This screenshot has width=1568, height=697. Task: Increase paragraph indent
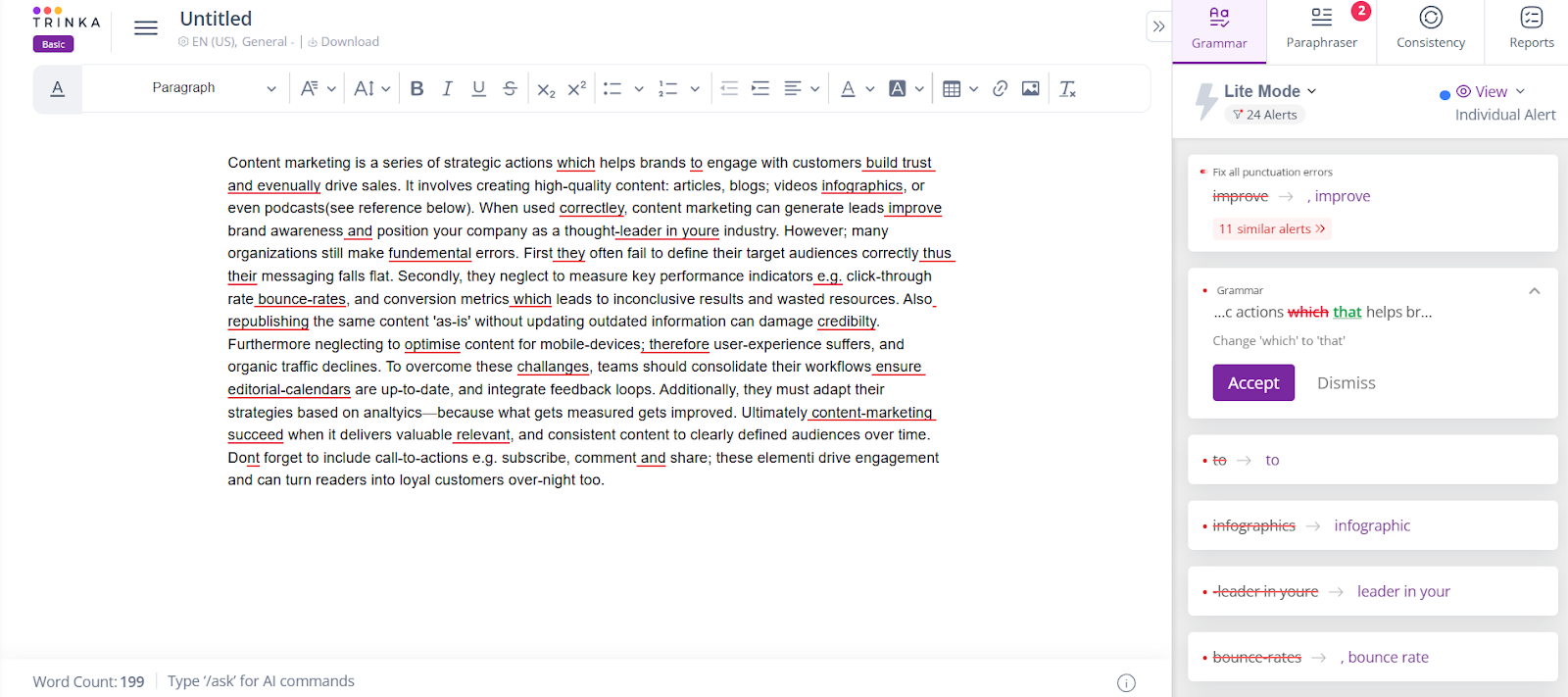tap(760, 88)
